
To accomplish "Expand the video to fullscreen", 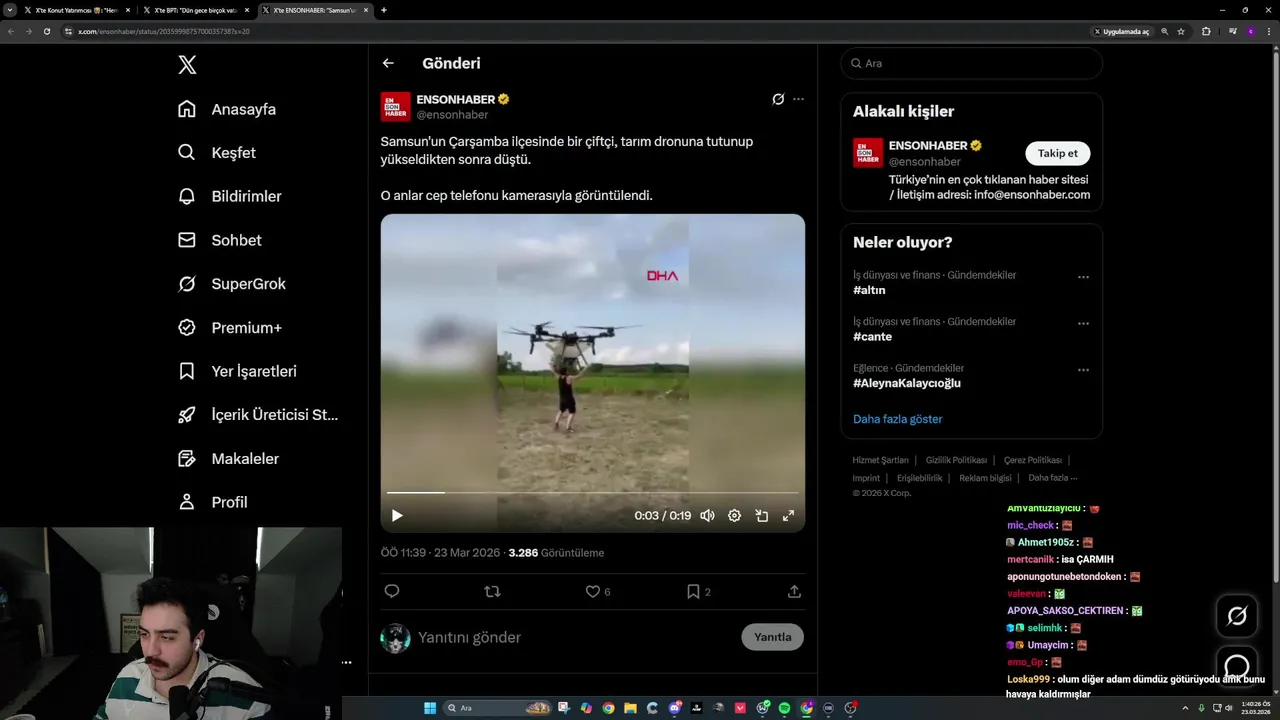I will click(x=788, y=516).
